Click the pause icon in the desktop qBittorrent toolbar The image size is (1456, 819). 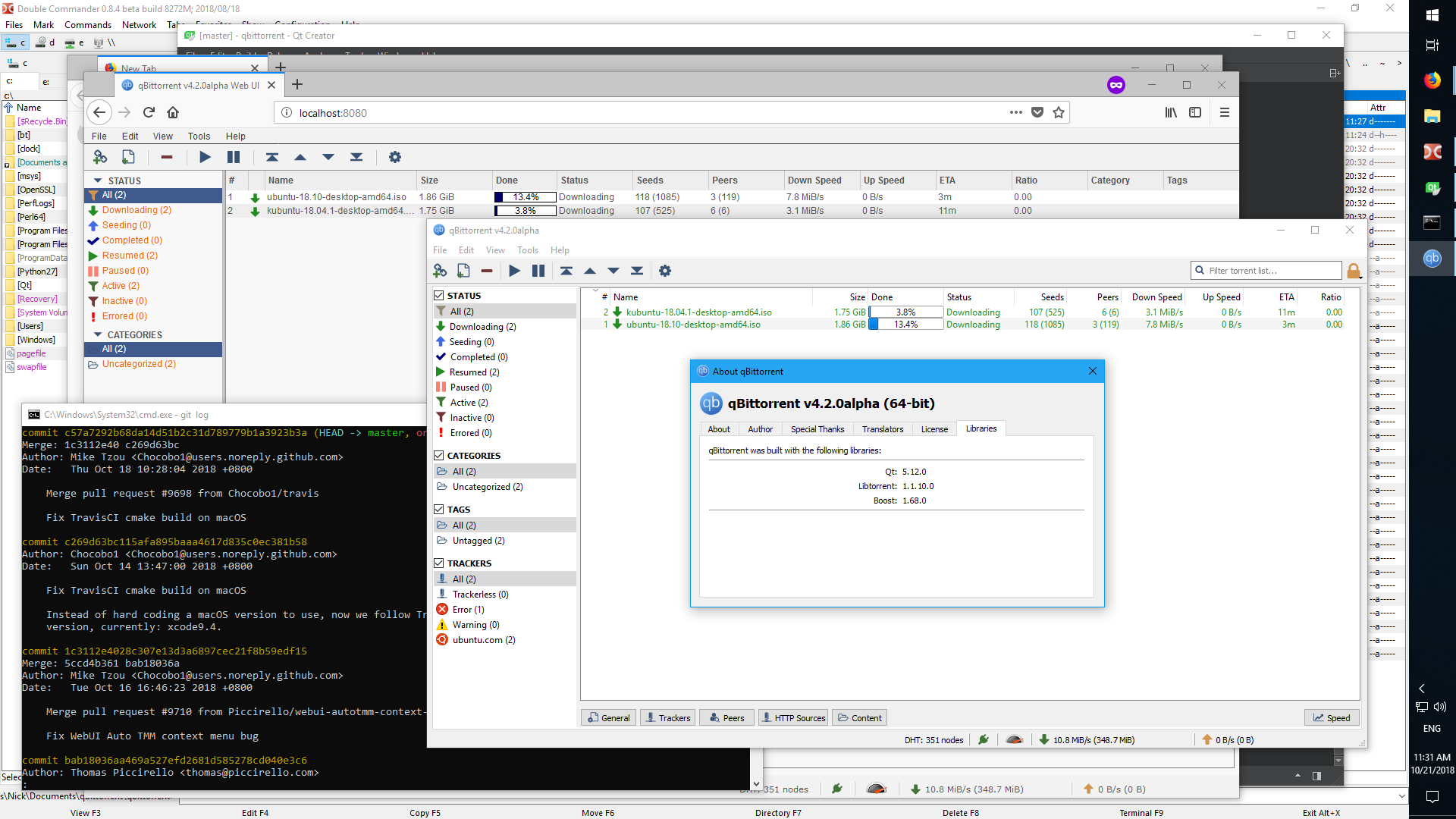[538, 271]
